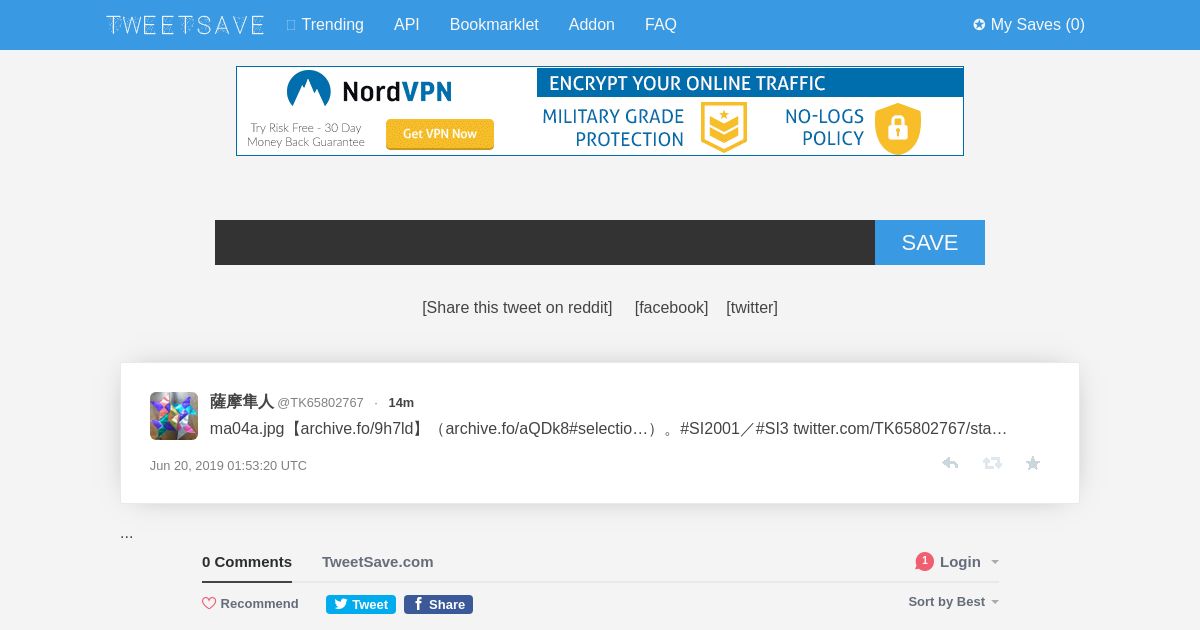
Task: Share the tweet on facebook link
Action: (671, 308)
